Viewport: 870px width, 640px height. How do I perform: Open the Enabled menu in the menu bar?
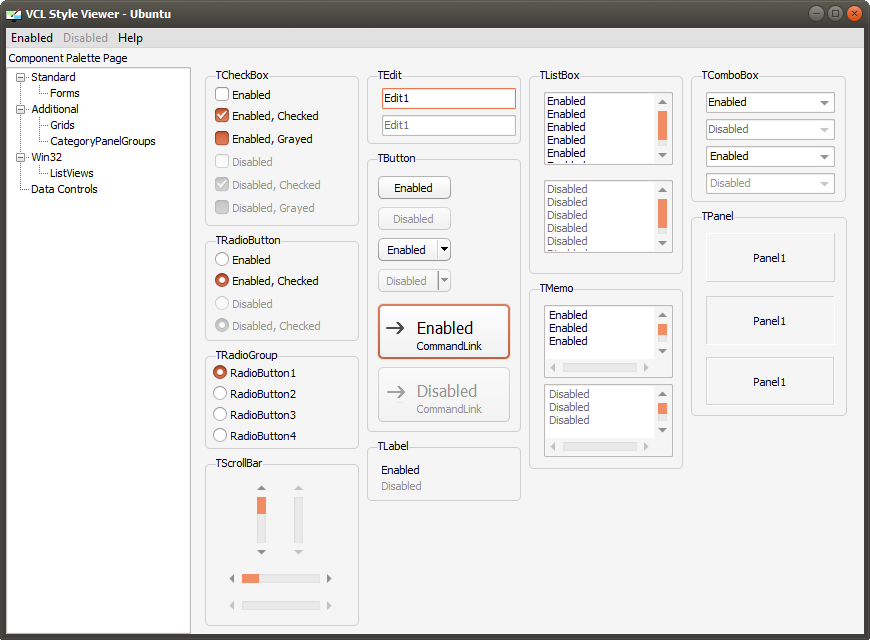[32, 38]
